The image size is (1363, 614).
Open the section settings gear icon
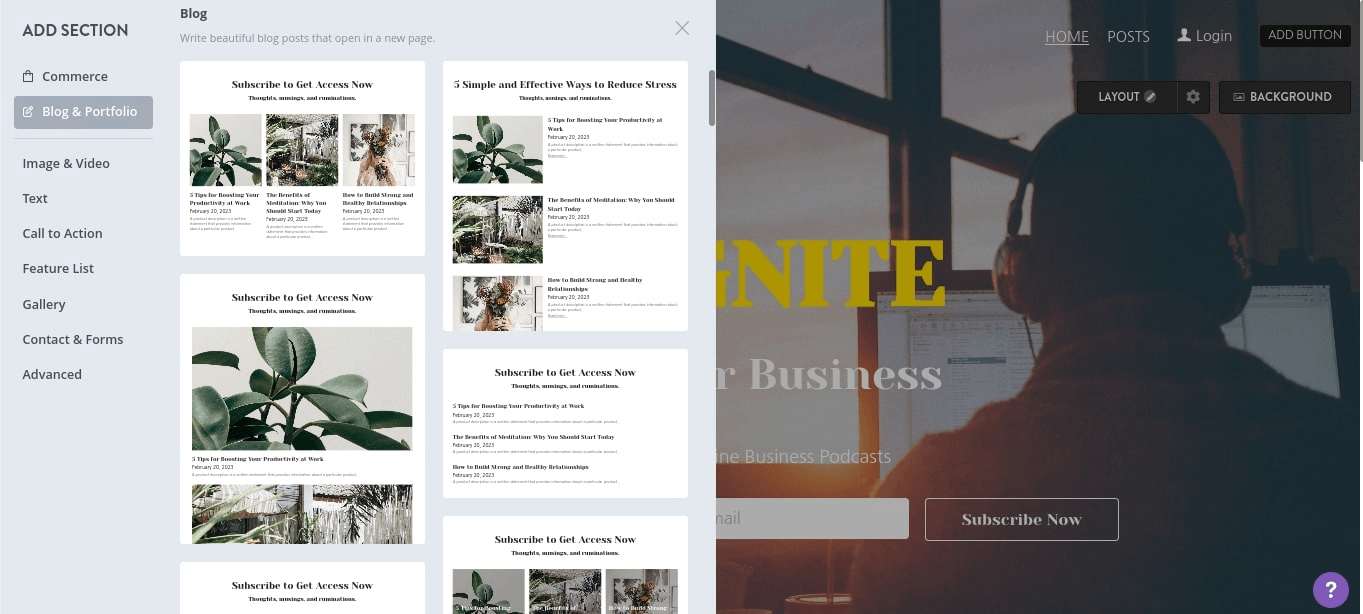(1193, 97)
